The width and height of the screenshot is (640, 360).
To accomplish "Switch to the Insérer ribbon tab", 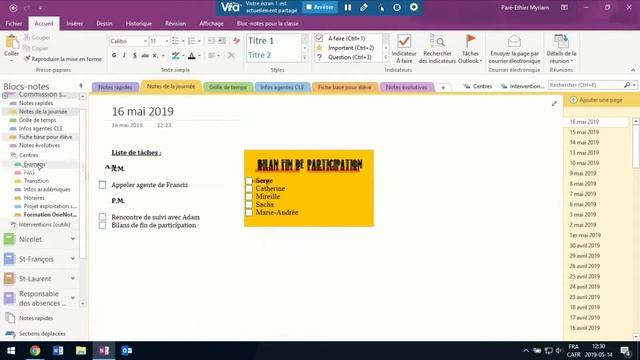I will pos(75,24).
